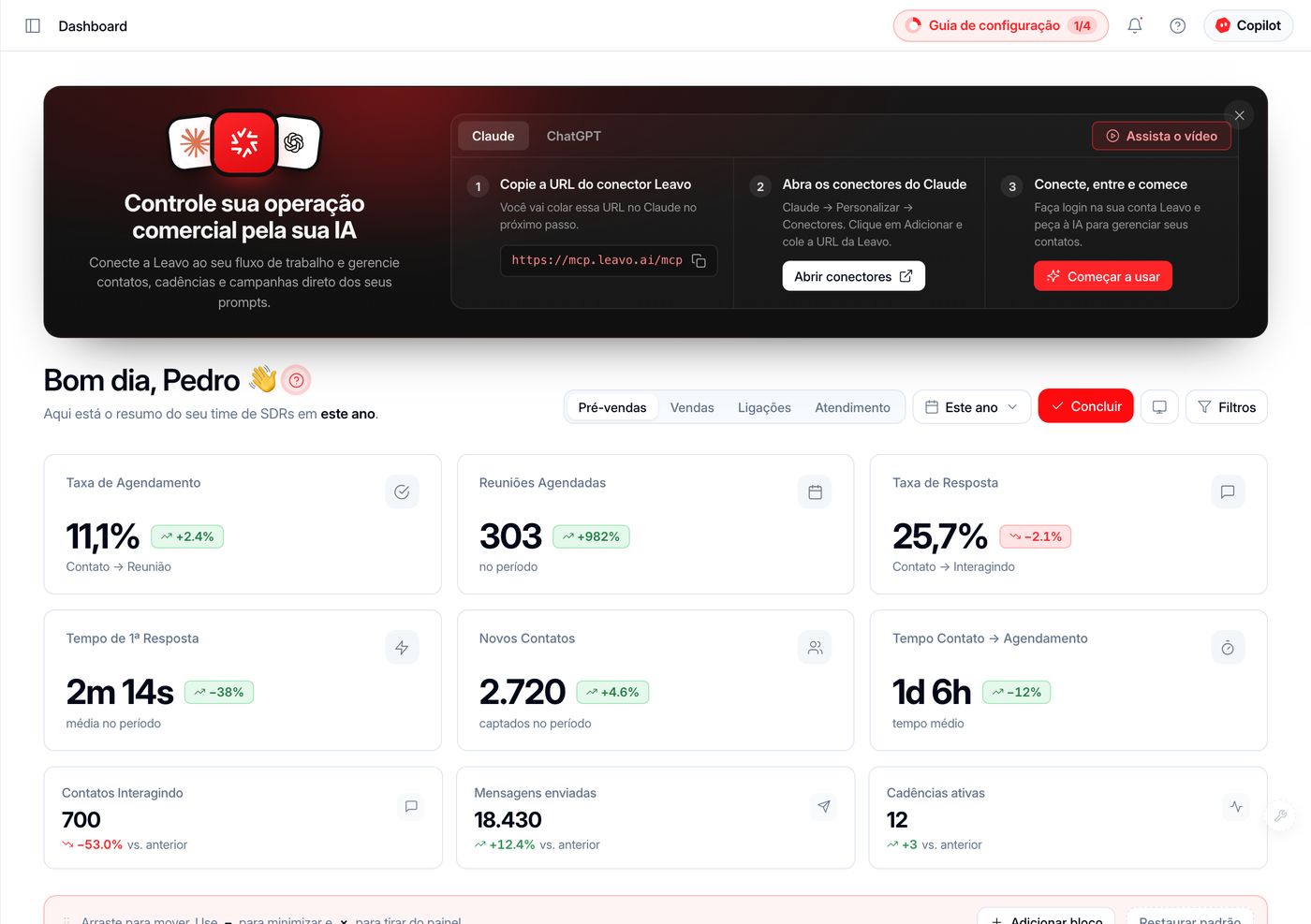Switch to the Atendimento tab
1311x924 pixels.
click(852, 408)
